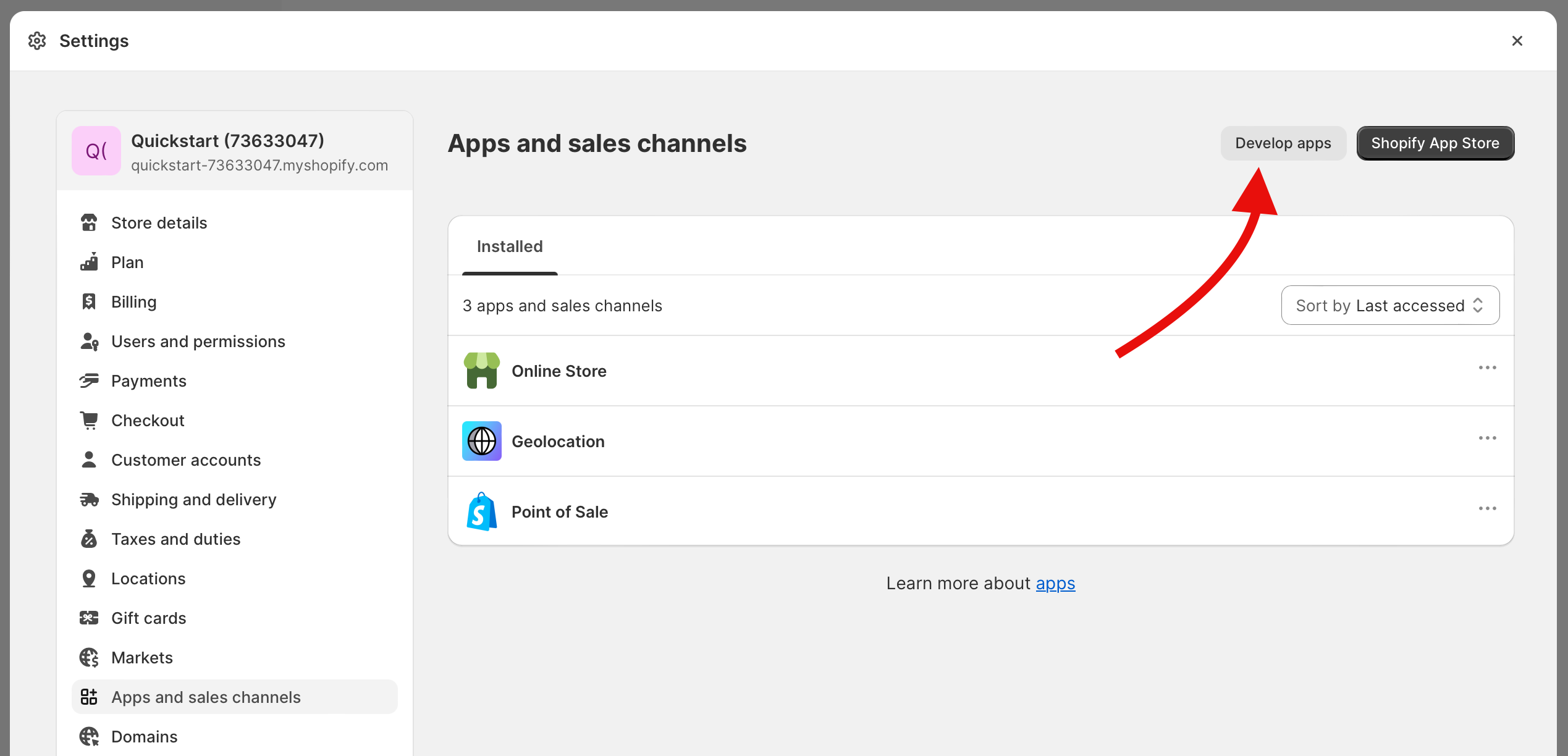Open Customer accounts settings

235,460
